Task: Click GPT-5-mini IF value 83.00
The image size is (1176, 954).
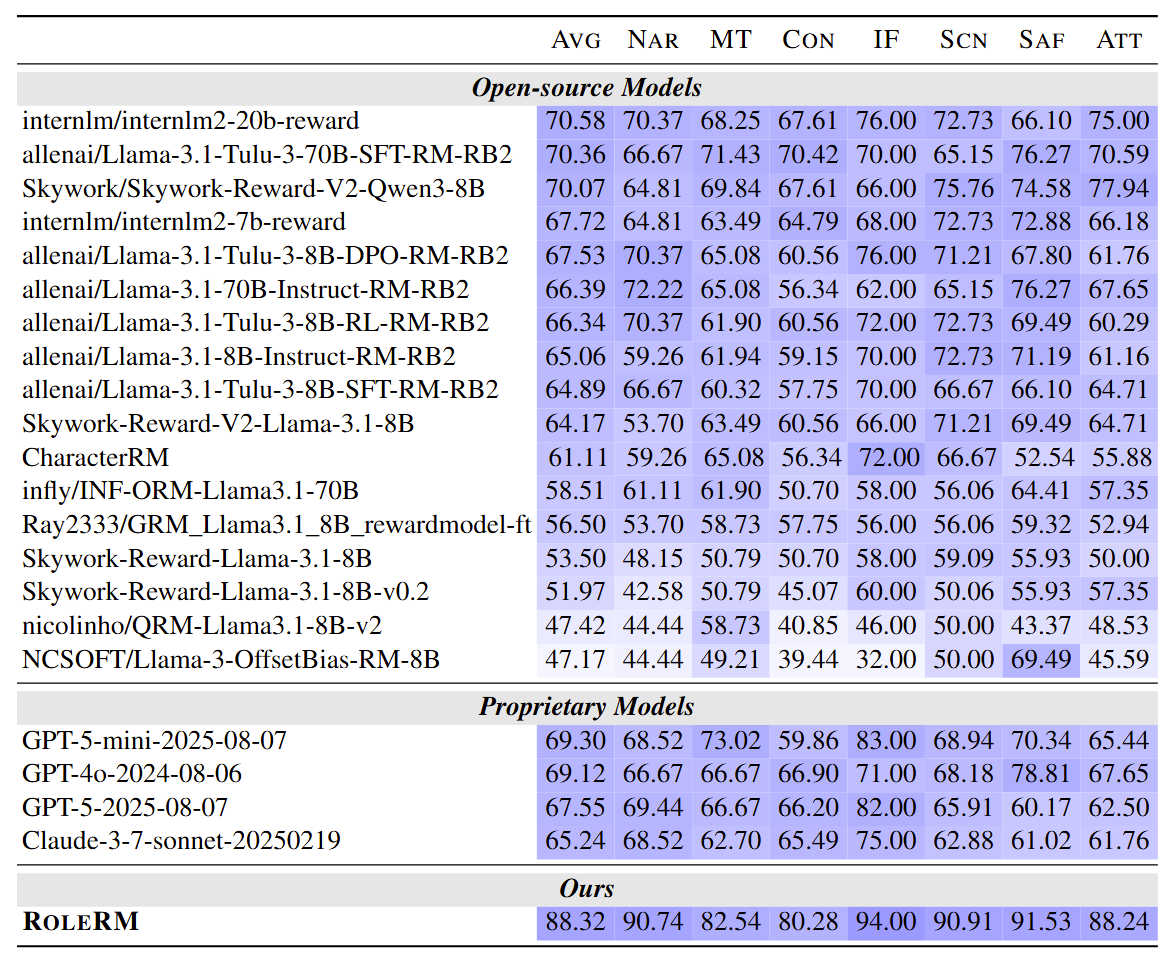Action: (886, 741)
